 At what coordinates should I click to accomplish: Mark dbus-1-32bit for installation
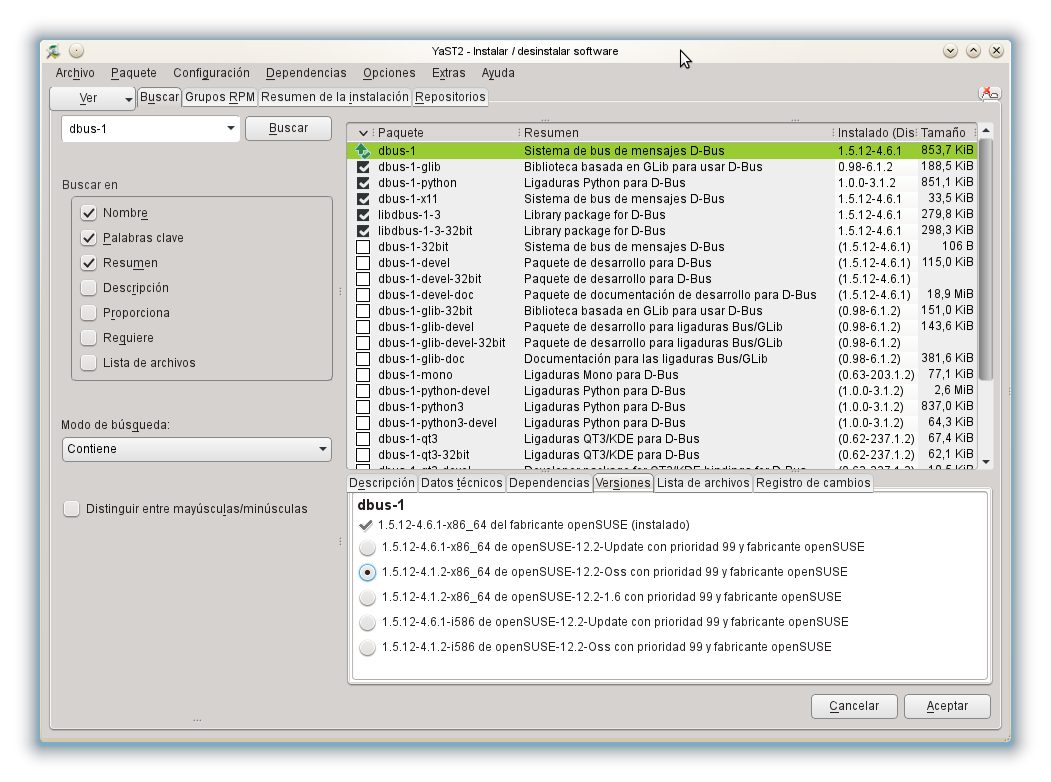[x=363, y=247]
